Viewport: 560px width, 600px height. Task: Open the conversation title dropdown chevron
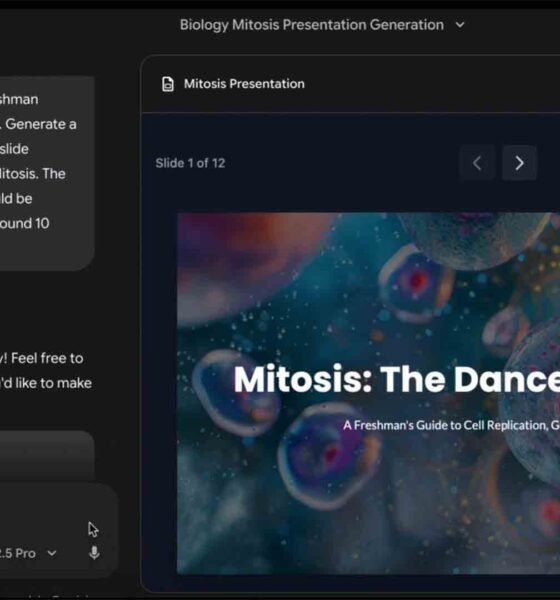460,25
